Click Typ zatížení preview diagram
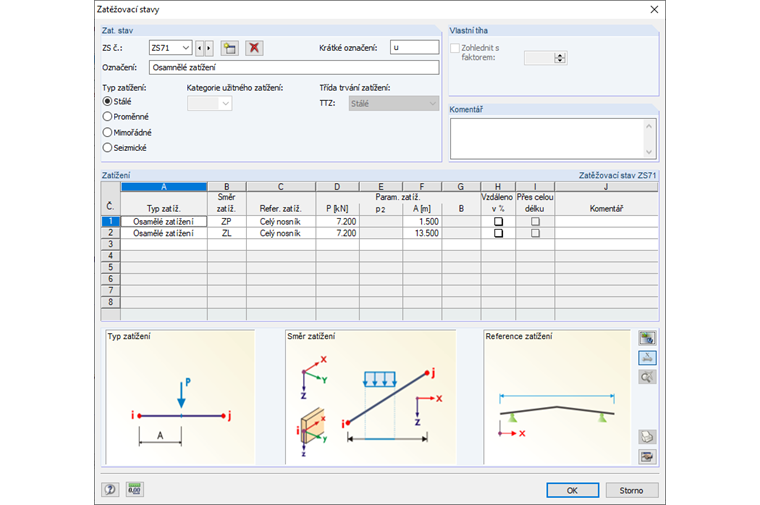 click(180, 397)
